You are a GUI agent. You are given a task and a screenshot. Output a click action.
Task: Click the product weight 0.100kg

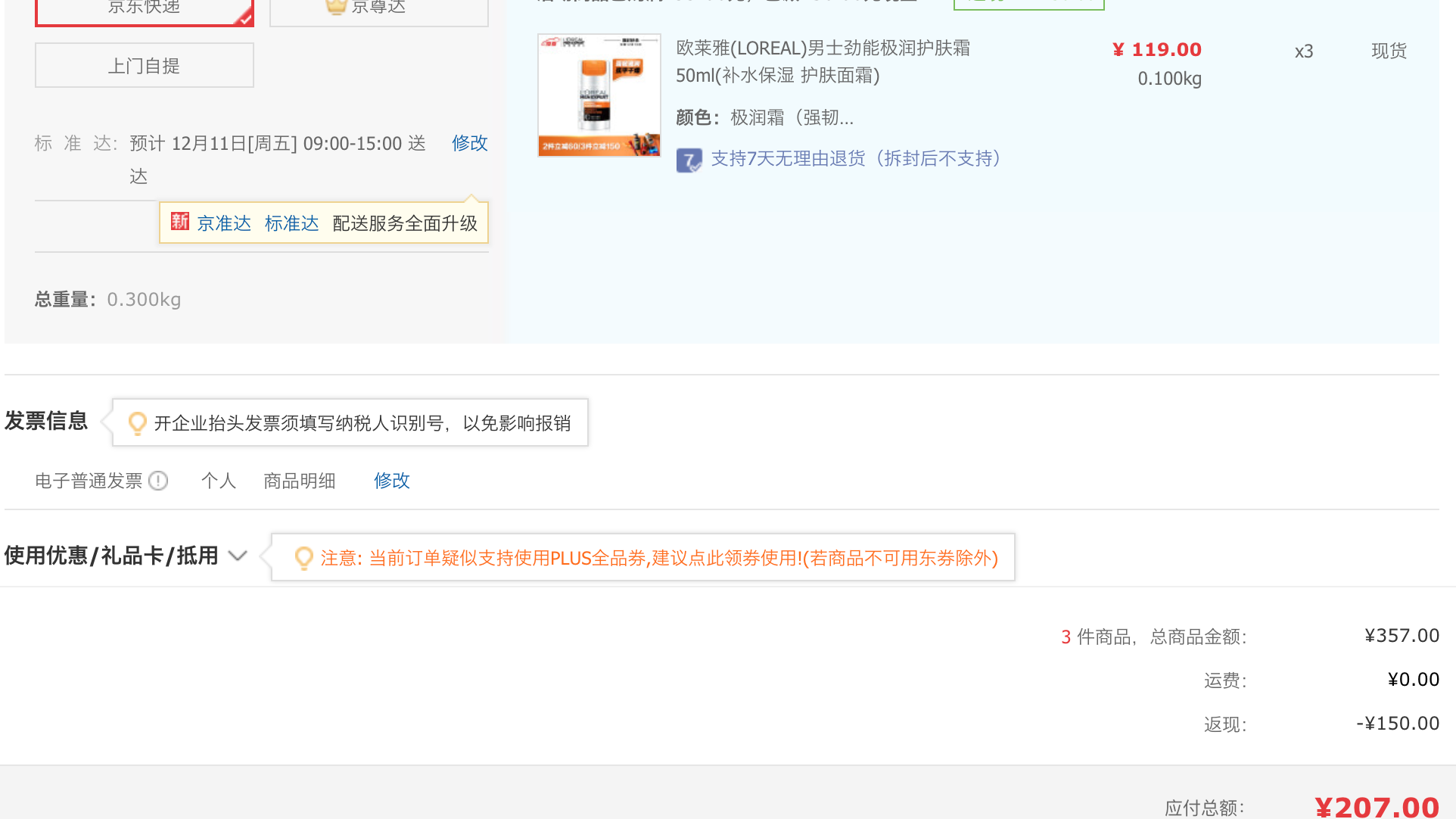1169,79
